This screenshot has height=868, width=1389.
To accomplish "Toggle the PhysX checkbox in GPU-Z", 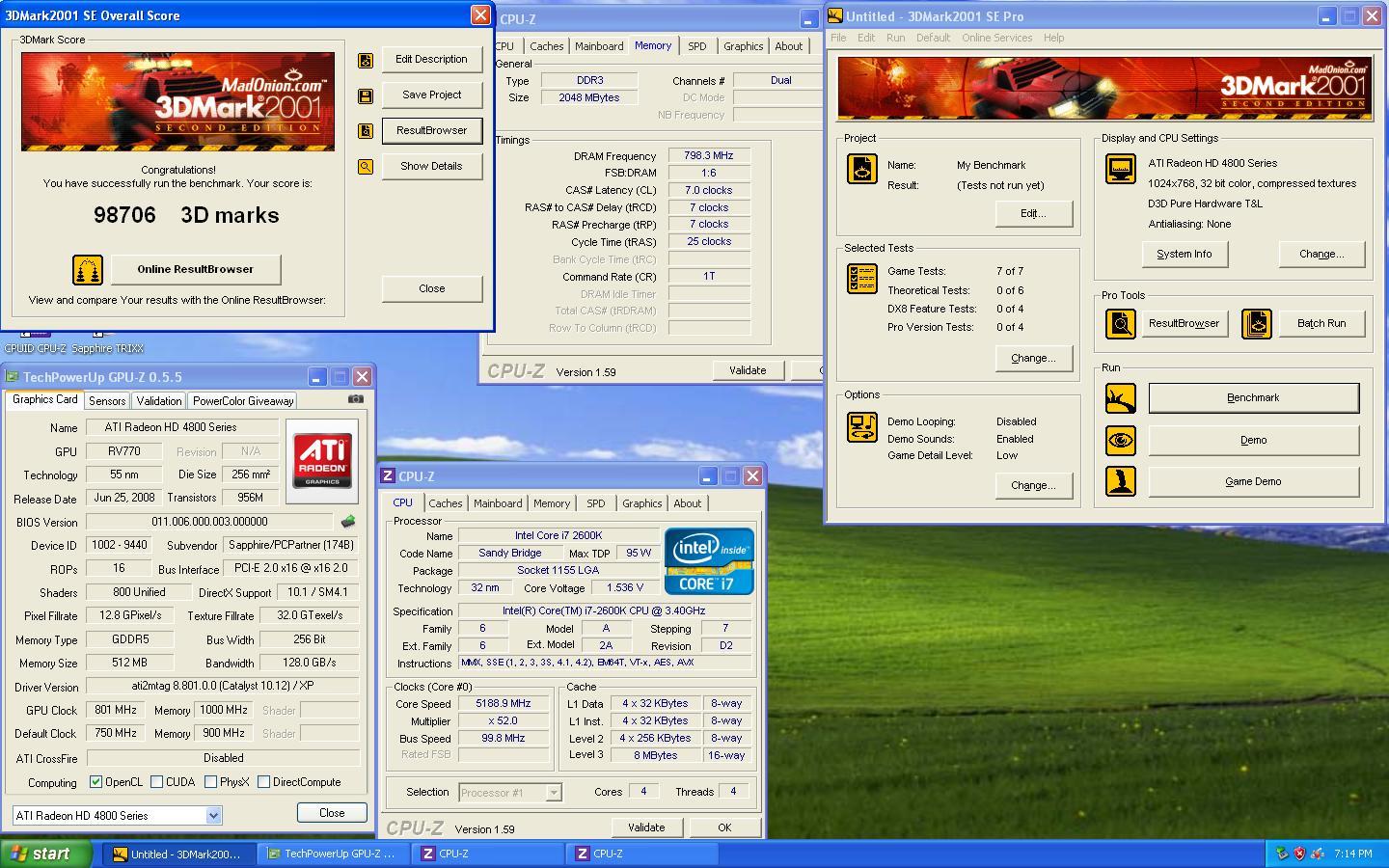I will click(x=210, y=782).
